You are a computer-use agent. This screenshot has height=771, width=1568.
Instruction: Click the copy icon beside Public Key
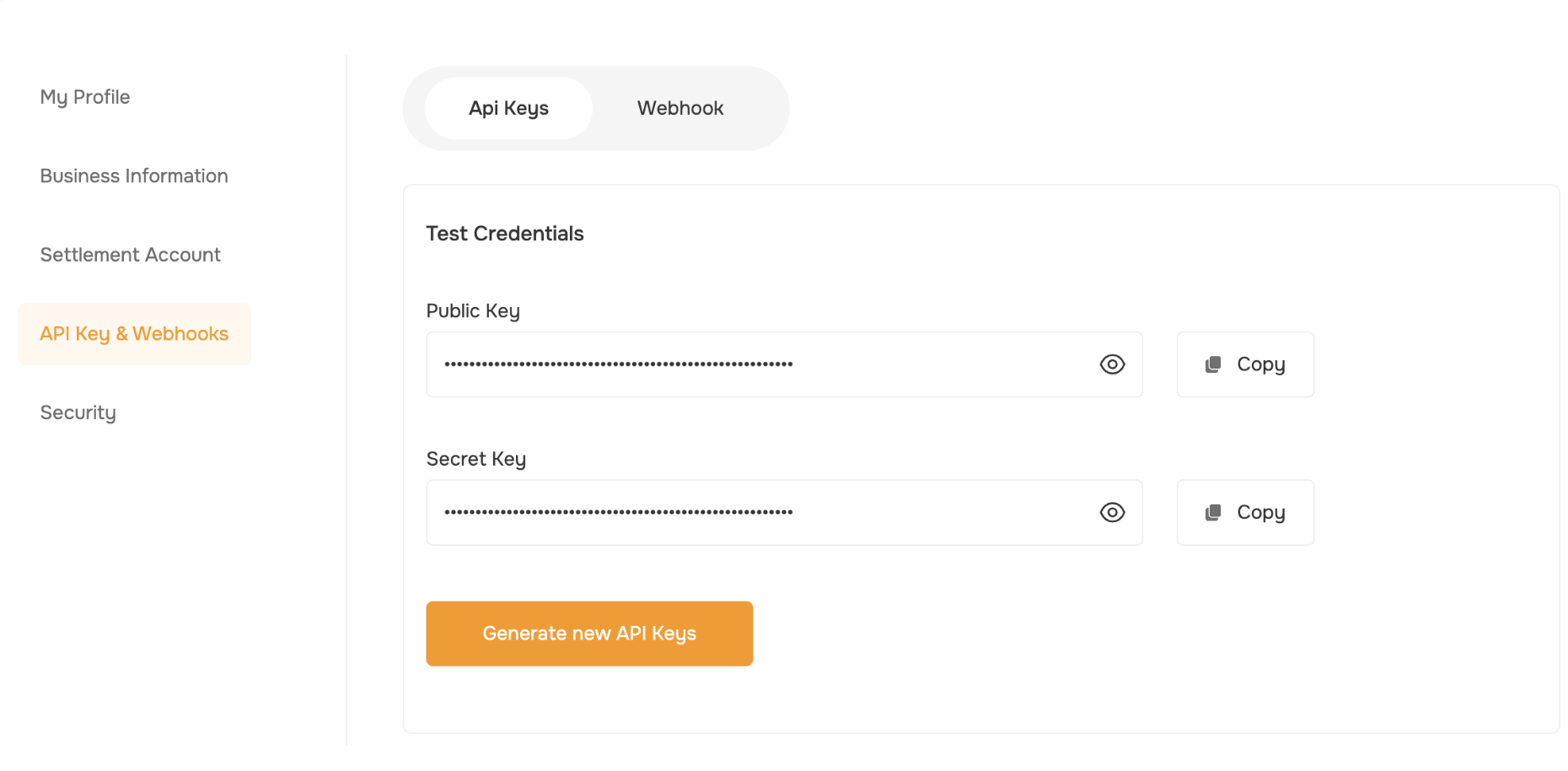point(1213,364)
